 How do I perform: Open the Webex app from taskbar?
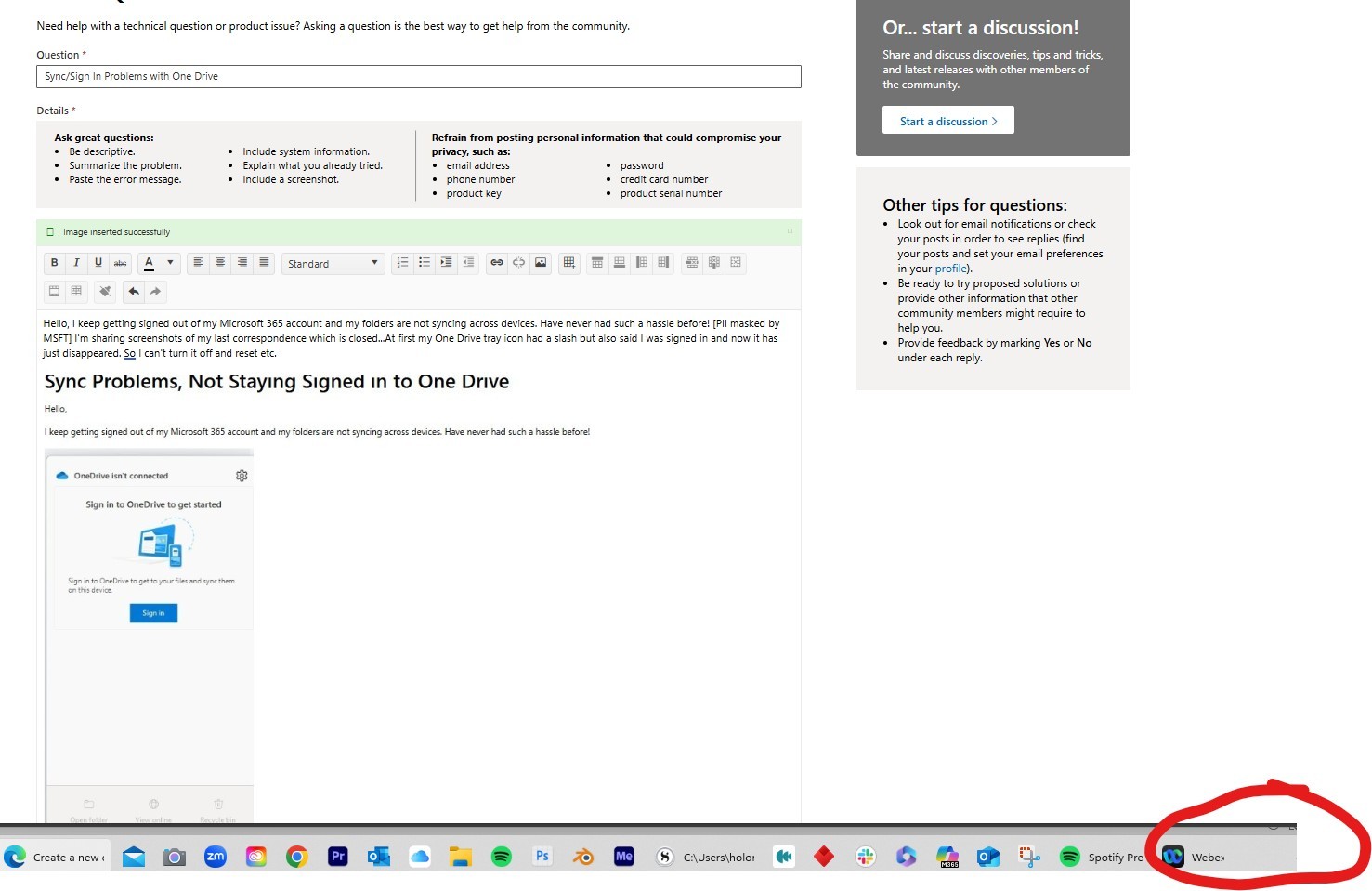[x=1195, y=857]
